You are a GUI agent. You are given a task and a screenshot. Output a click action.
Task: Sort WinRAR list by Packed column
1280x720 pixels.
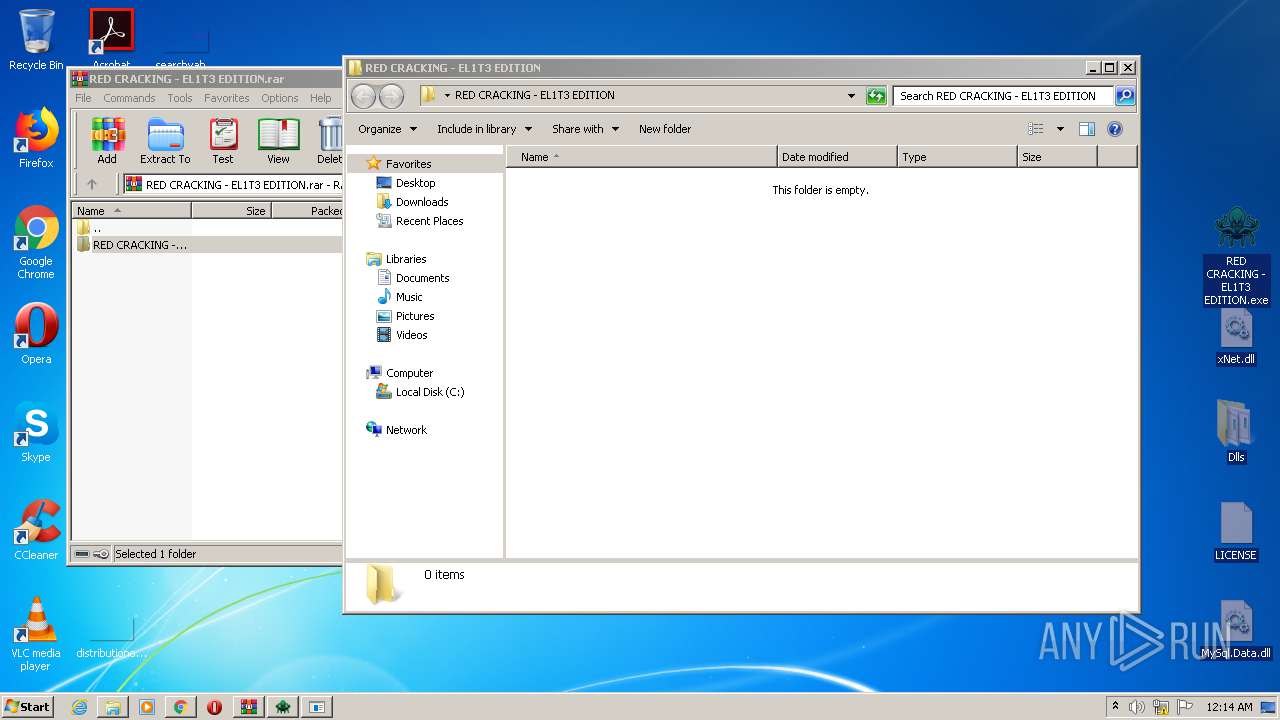[307, 210]
